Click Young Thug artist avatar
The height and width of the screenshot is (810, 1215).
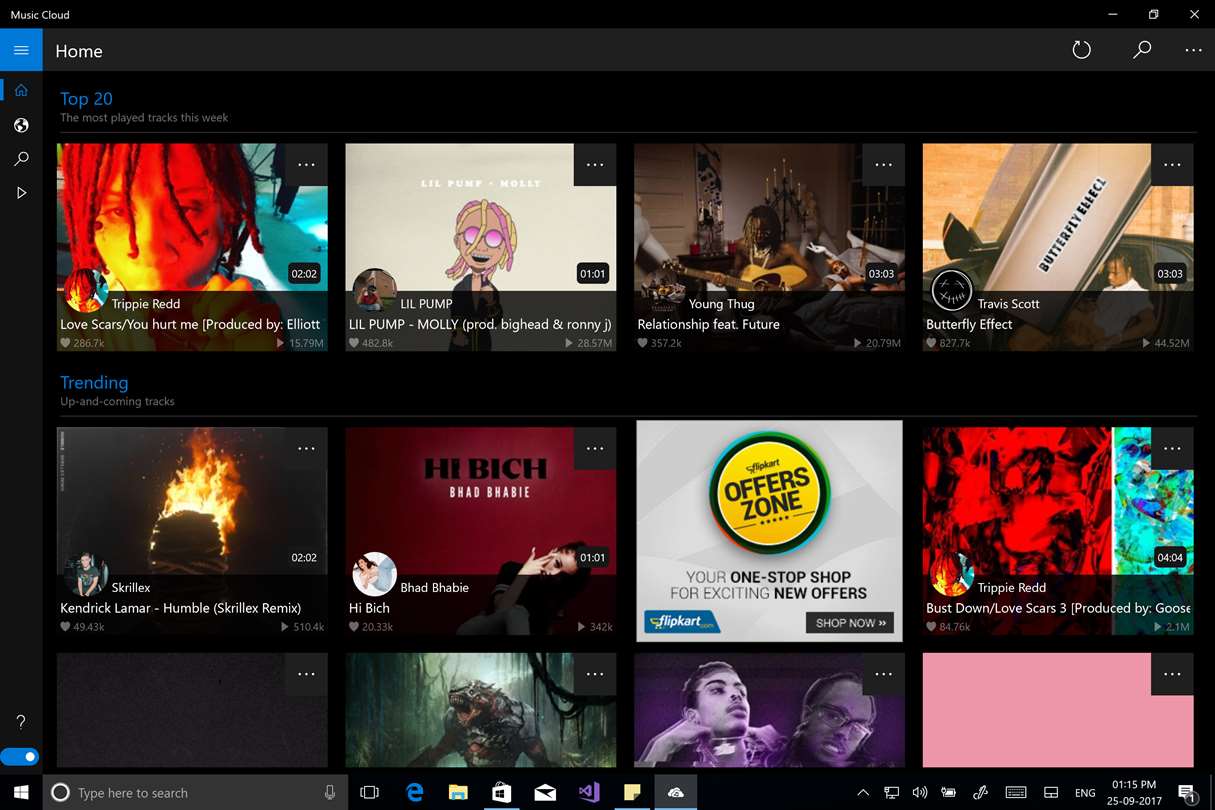click(662, 291)
